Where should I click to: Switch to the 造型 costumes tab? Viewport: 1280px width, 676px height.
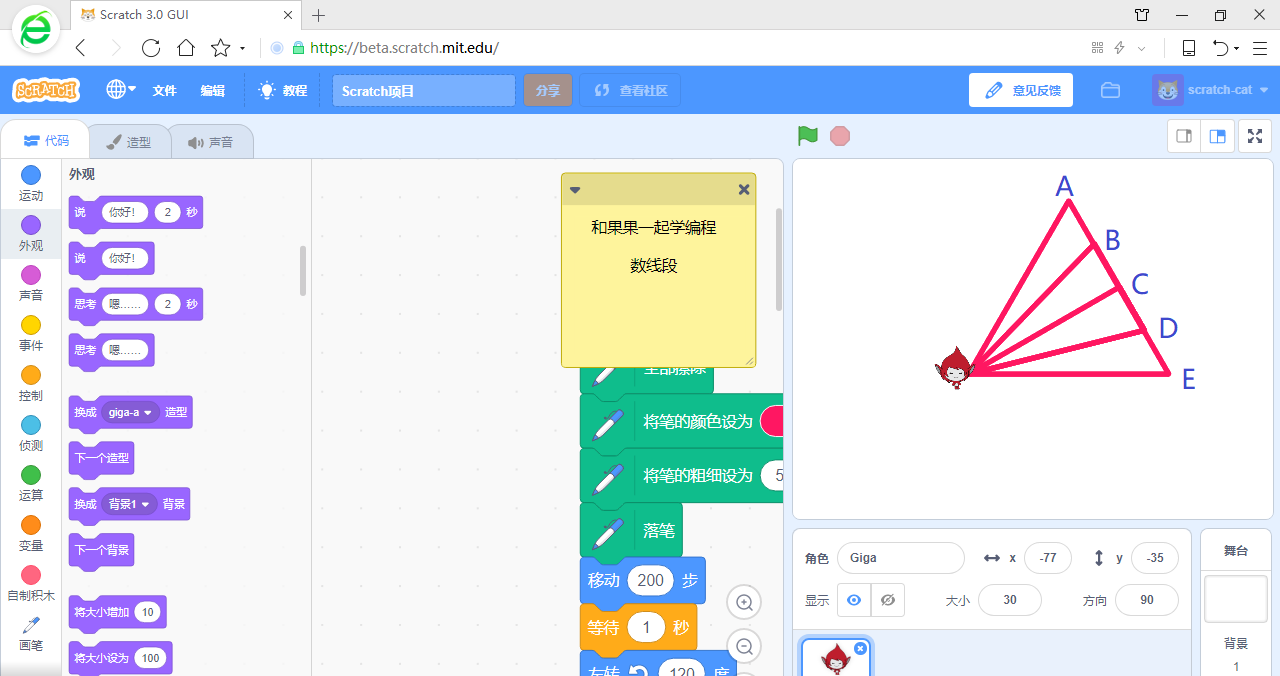click(x=129, y=142)
